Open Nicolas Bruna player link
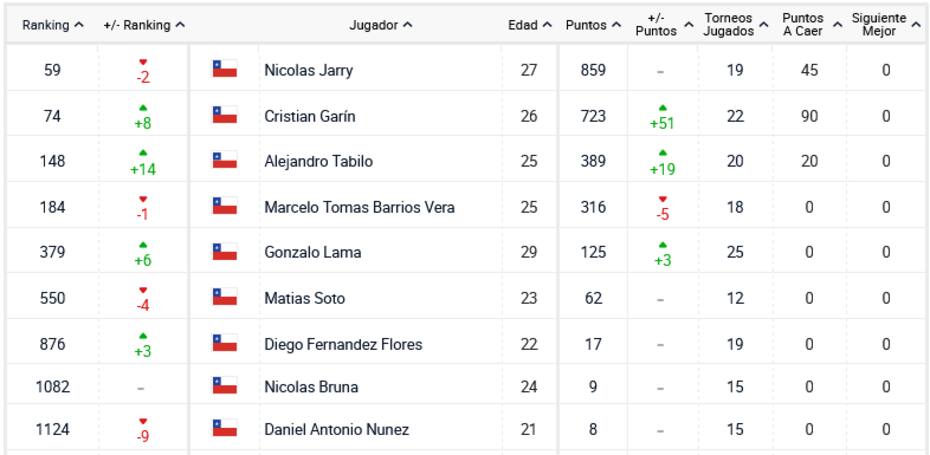The image size is (930, 455). point(311,387)
